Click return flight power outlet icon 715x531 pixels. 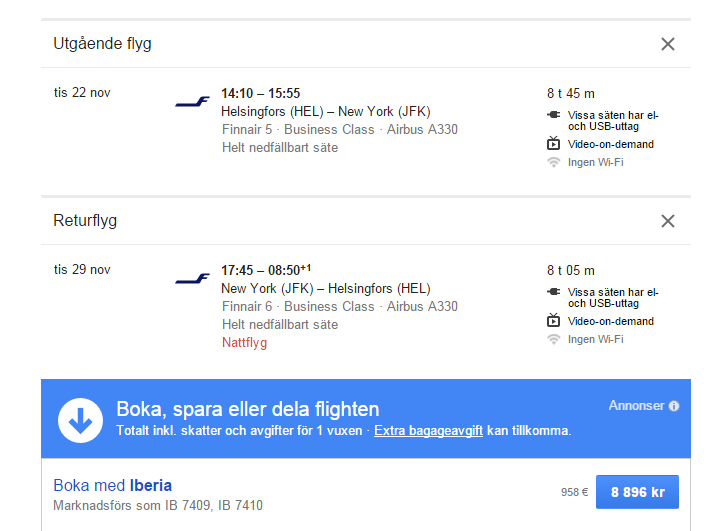pos(553,292)
